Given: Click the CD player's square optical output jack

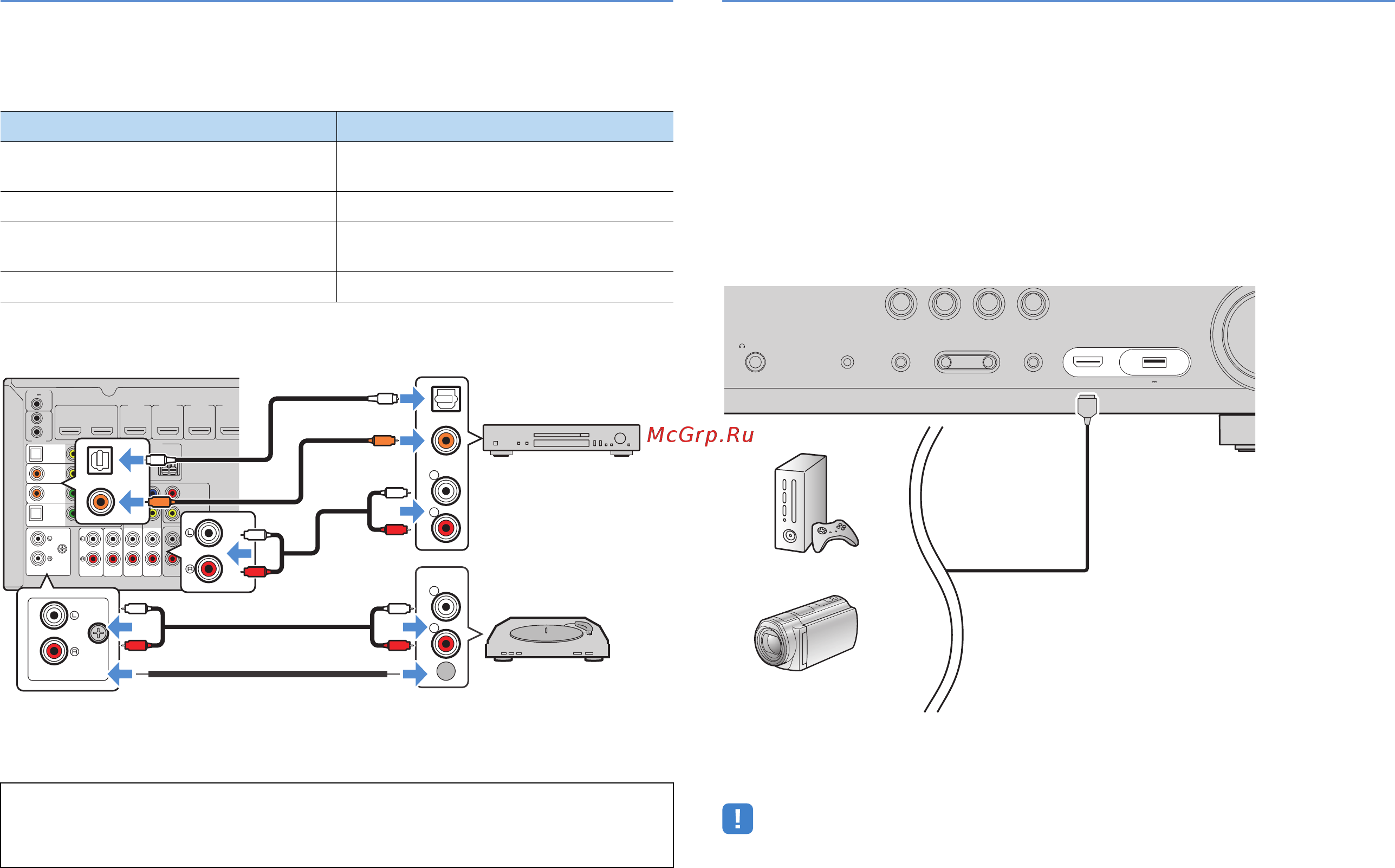Looking at the screenshot, I should click(x=446, y=398).
